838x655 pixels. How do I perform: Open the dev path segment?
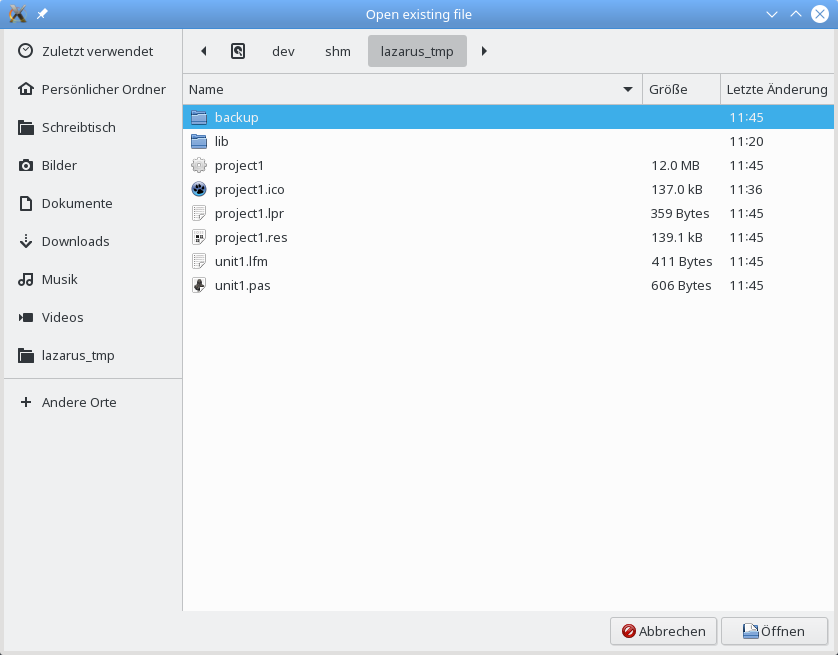click(x=283, y=51)
